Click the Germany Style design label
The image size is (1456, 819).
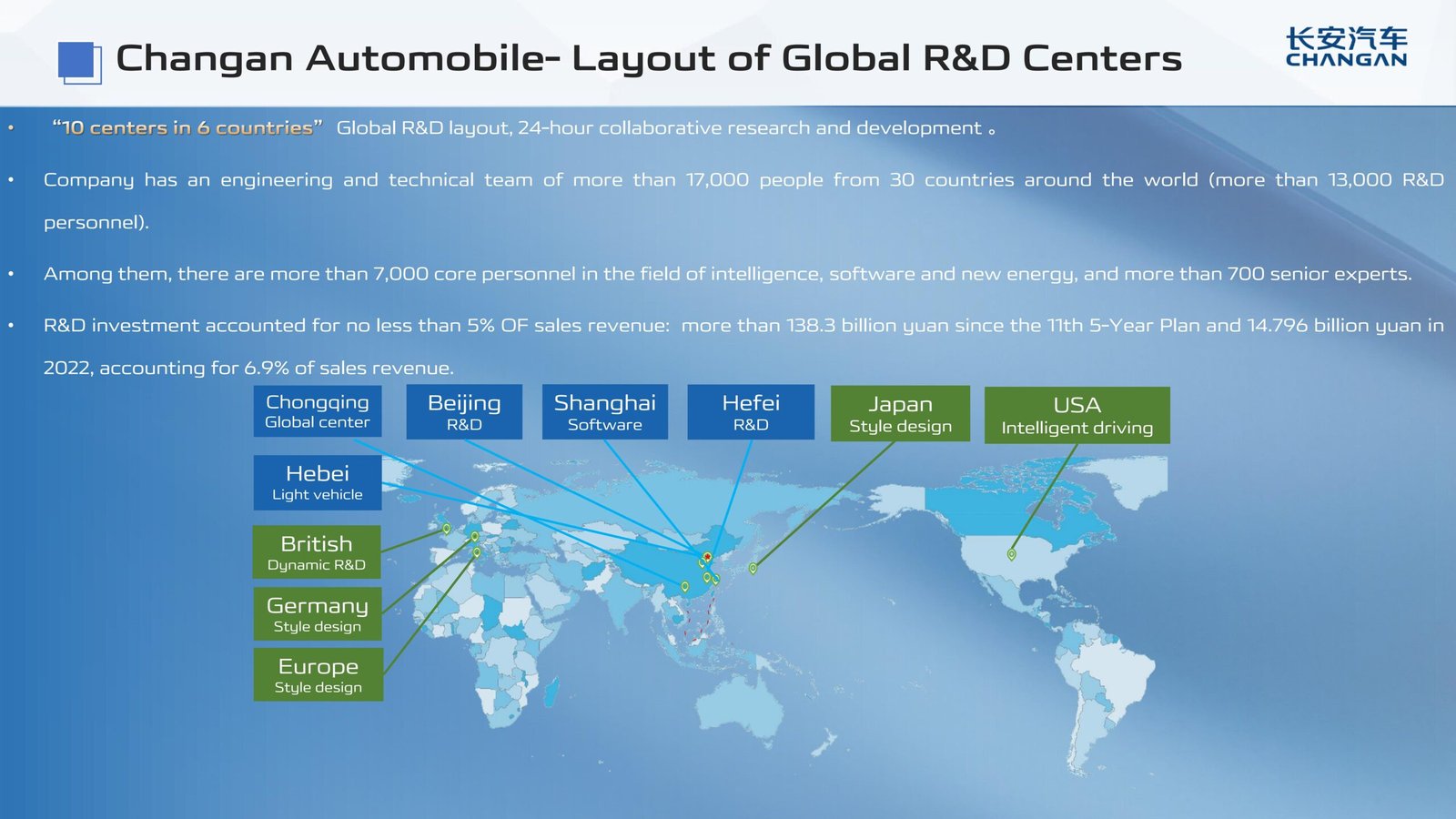coord(317,612)
